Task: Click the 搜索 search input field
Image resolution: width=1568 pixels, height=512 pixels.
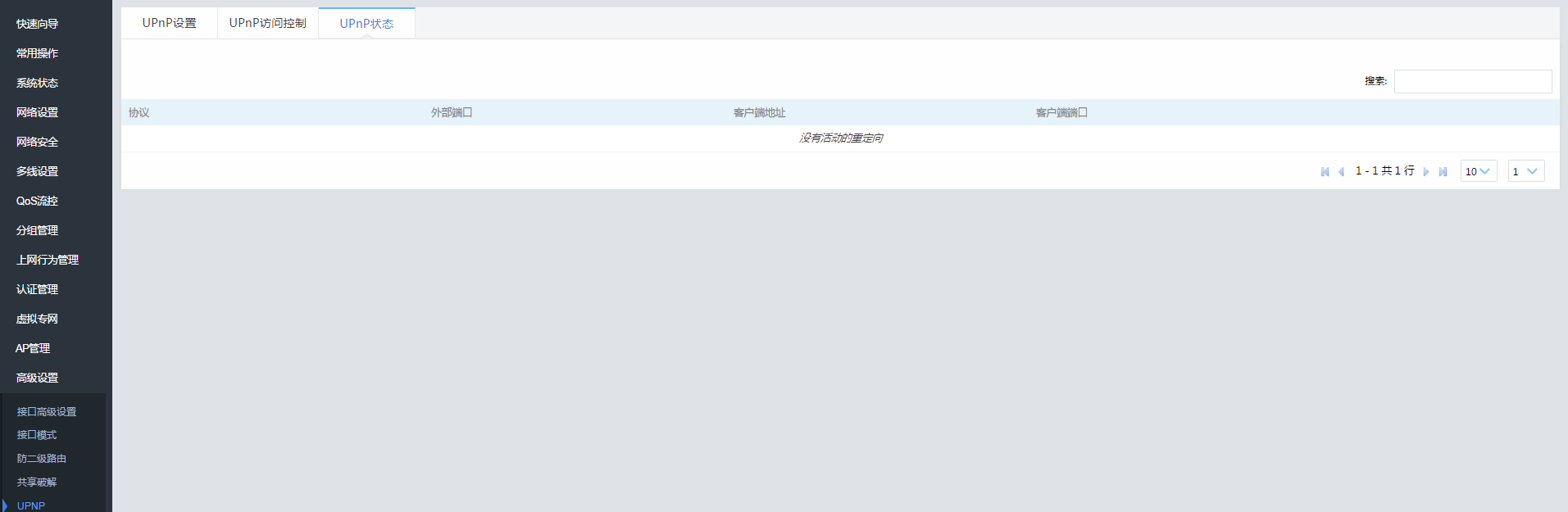Action: pos(1472,81)
